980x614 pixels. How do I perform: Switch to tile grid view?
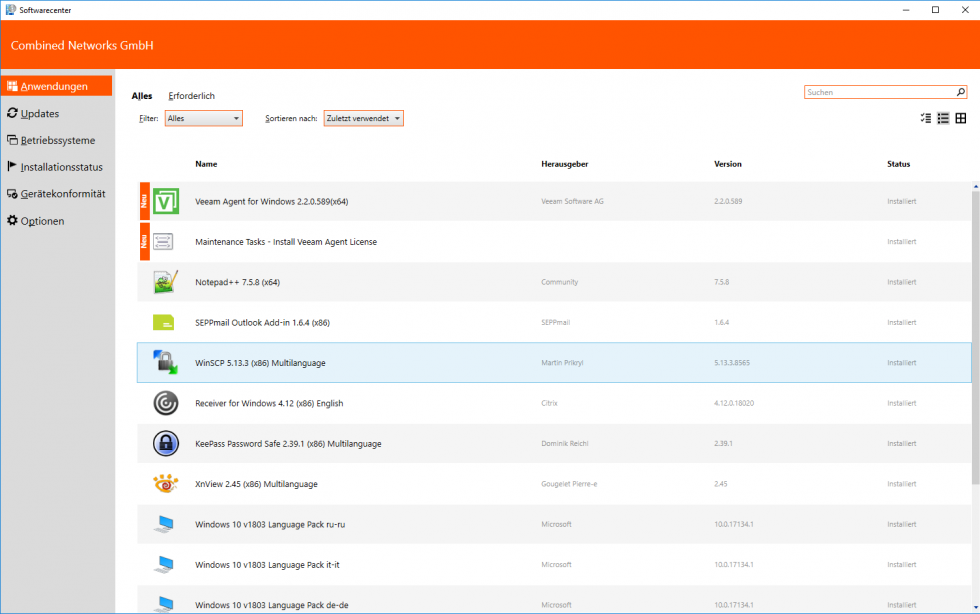point(961,118)
